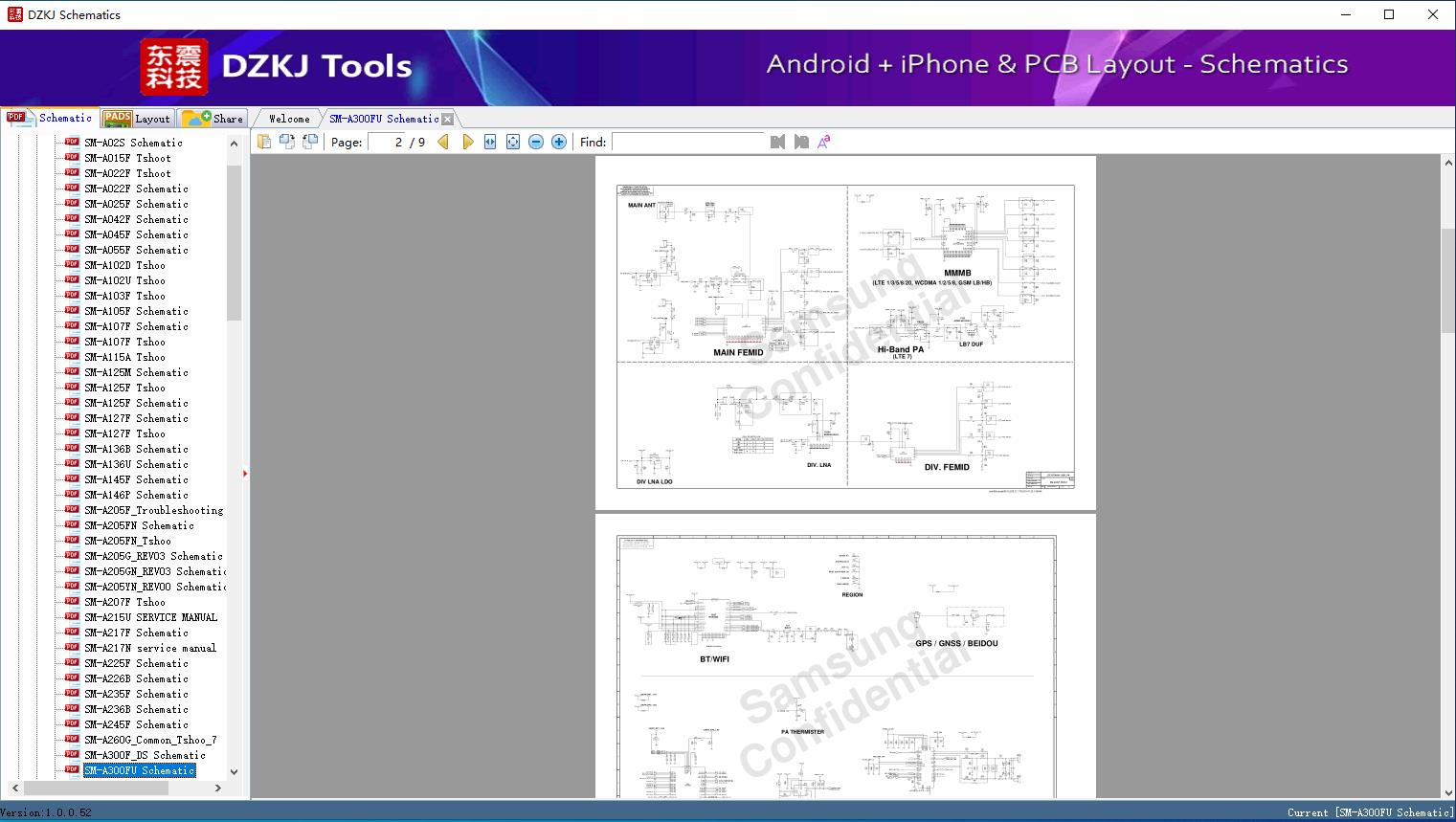Collapse the left panel with red arrow
Image resolution: width=1456 pixels, height=822 pixels.
tap(245, 474)
